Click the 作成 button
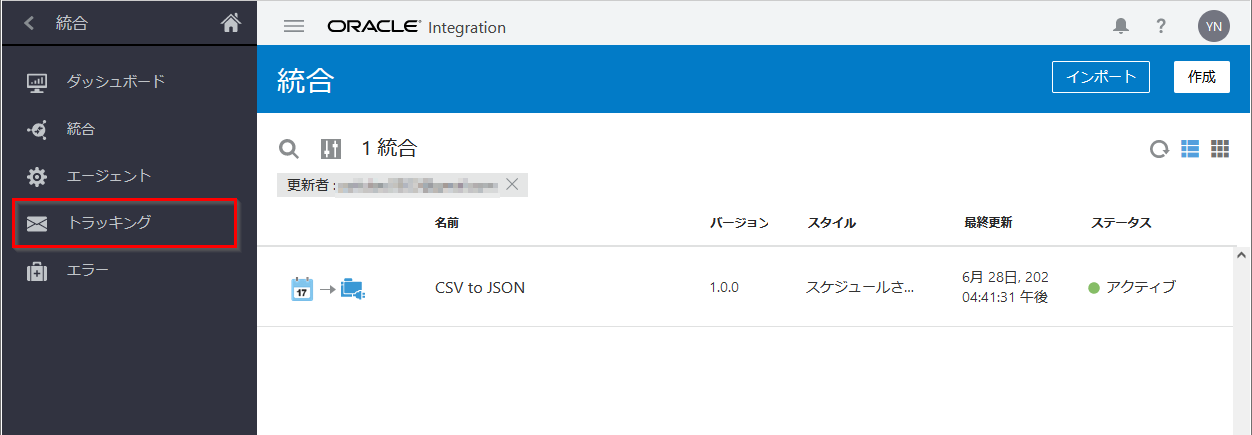 tap(1201, 77)
